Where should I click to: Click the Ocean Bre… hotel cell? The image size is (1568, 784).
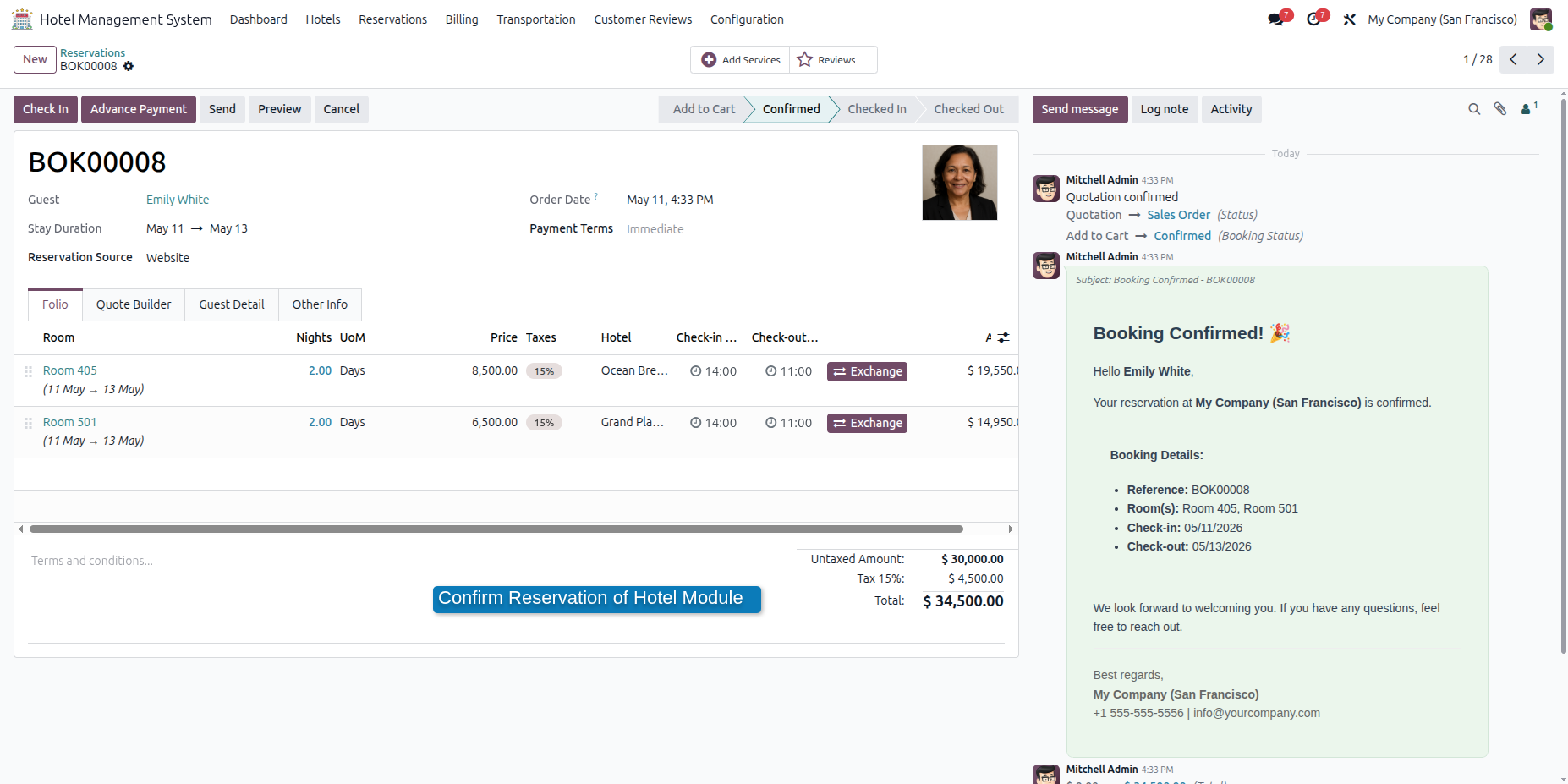(x=634, y=370)
